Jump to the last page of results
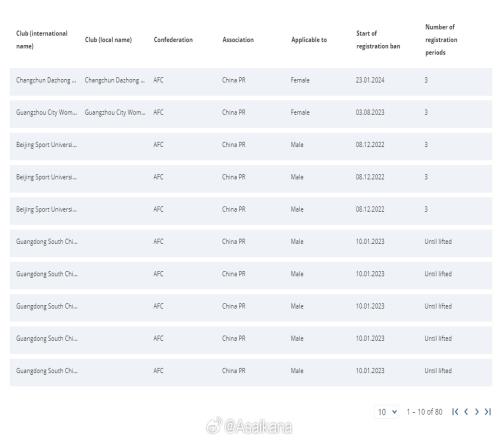The width and height of the screenshot is (500, 440). tap(488, 412)
